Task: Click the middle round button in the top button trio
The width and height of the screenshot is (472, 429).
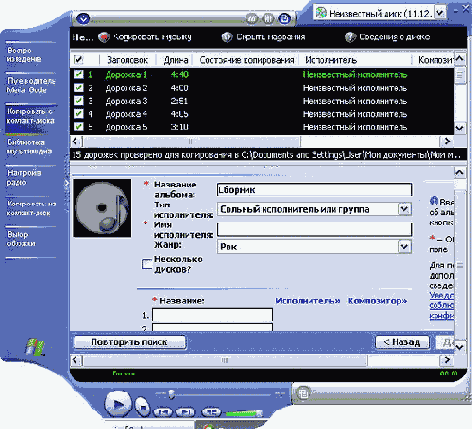Action: (x=268, y=19)
